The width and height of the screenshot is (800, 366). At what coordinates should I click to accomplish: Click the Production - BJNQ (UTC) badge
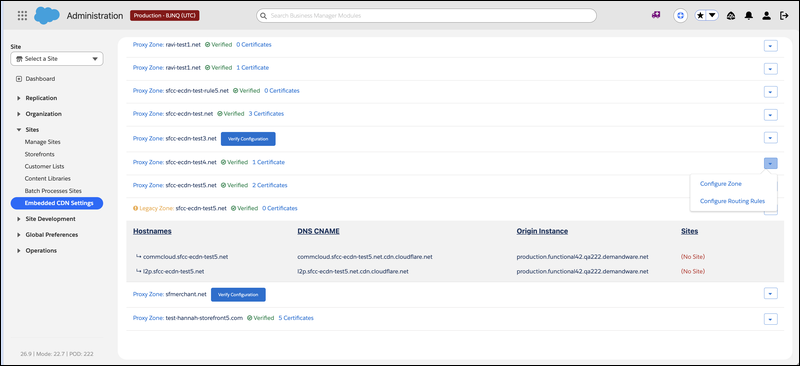(165, 16)
